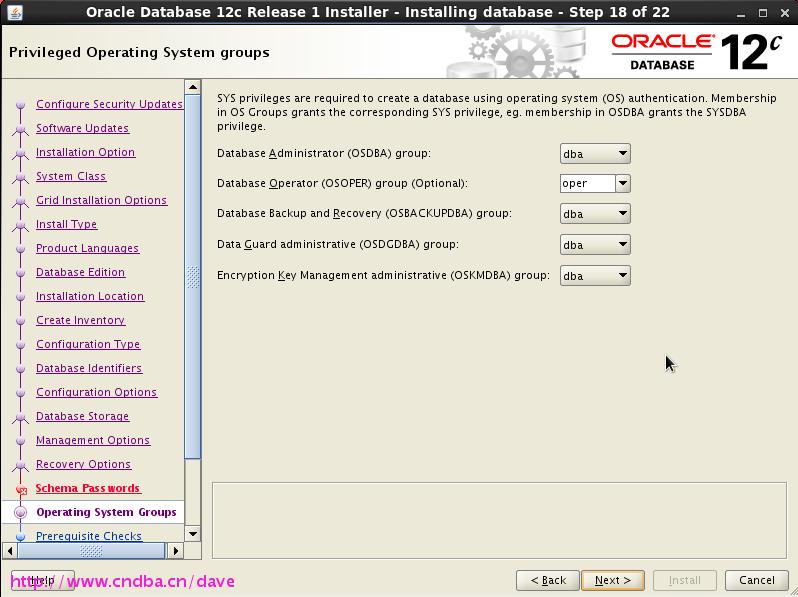Jump to Recovery Options step
This screenshot has width=798, height=597.
tap(83, 464)
